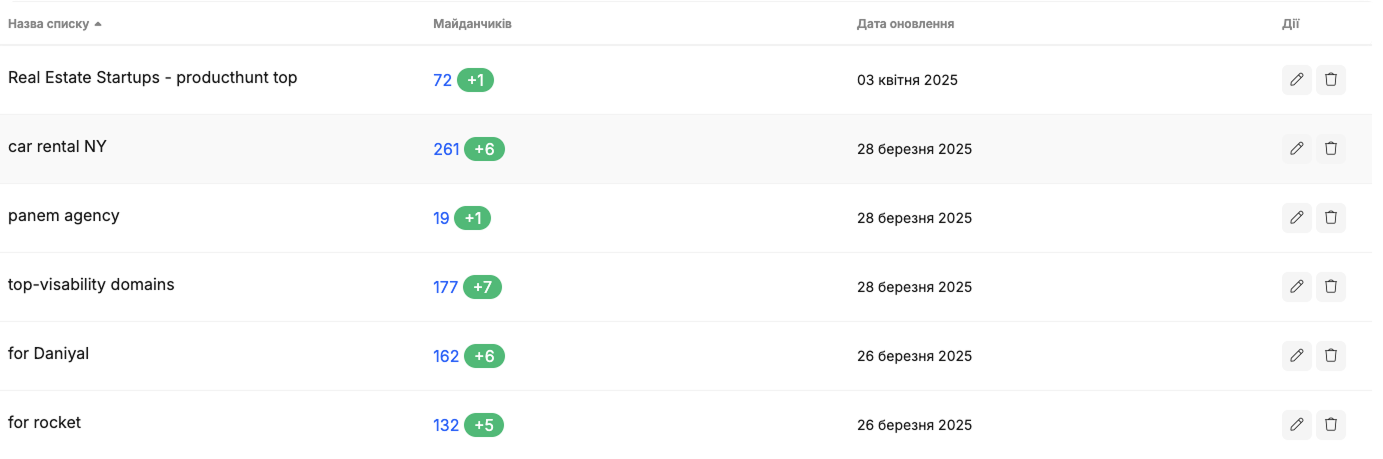Edit the Real Estate Startups list
Image resolution: width=1383 pixels, height=459 pixels.
1296,80
